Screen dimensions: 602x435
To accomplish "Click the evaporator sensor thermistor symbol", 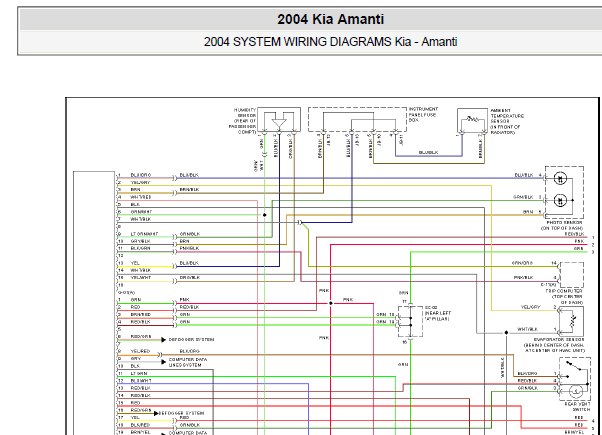I will [x=572, y=322].
